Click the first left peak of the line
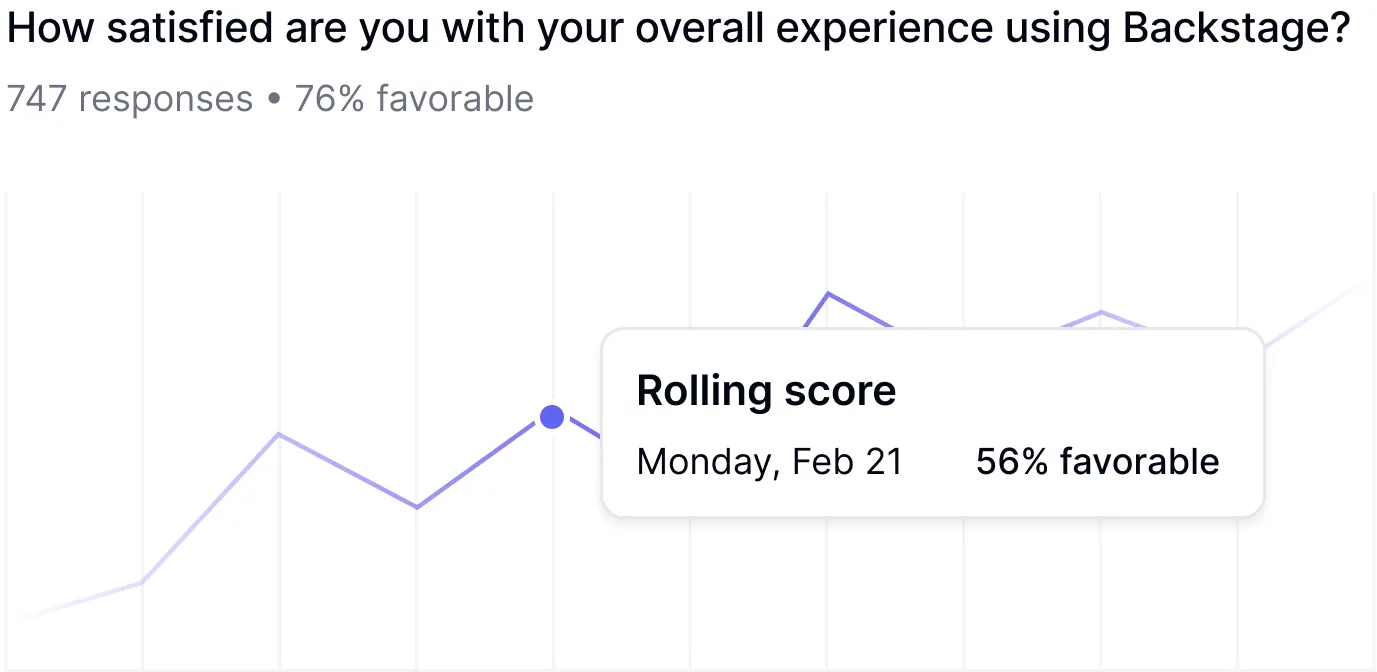Image resolution: width=1377 pixels, height=672 pixels. click(279, 434)
